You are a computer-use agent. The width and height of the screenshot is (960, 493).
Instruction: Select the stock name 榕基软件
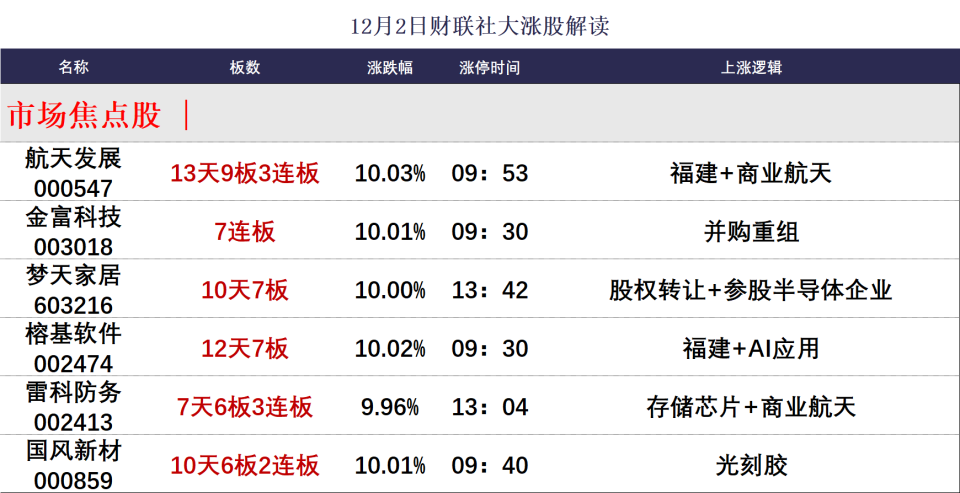(x=73, y=334)
